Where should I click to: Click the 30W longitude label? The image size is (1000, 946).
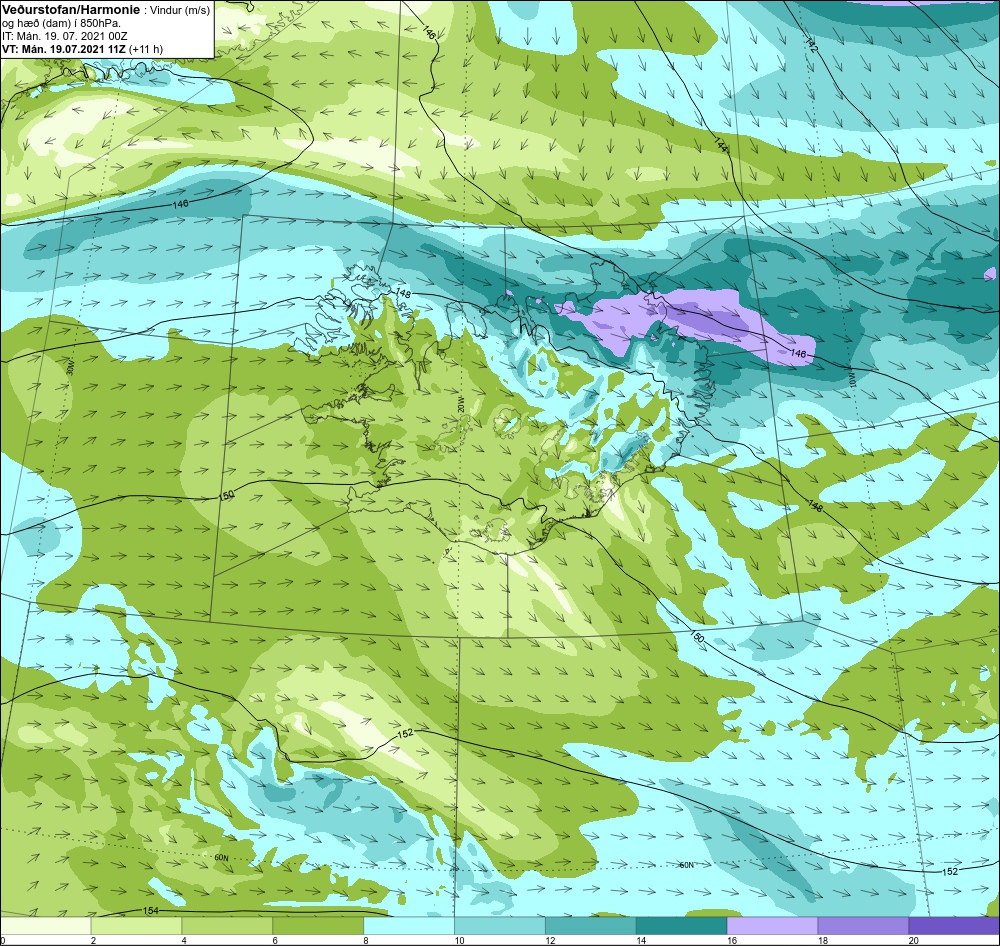[x=70, y=367]
